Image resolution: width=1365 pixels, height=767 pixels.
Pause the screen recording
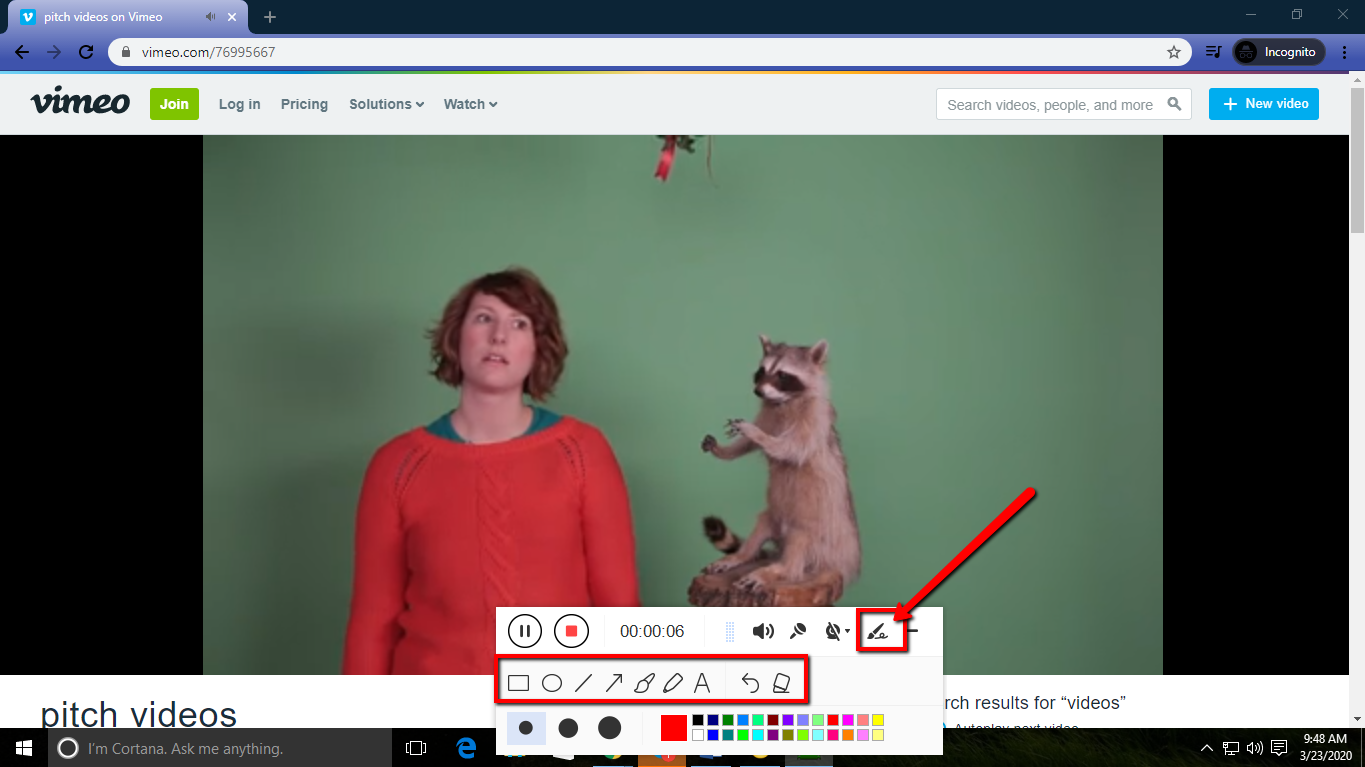tap(525, 631)
